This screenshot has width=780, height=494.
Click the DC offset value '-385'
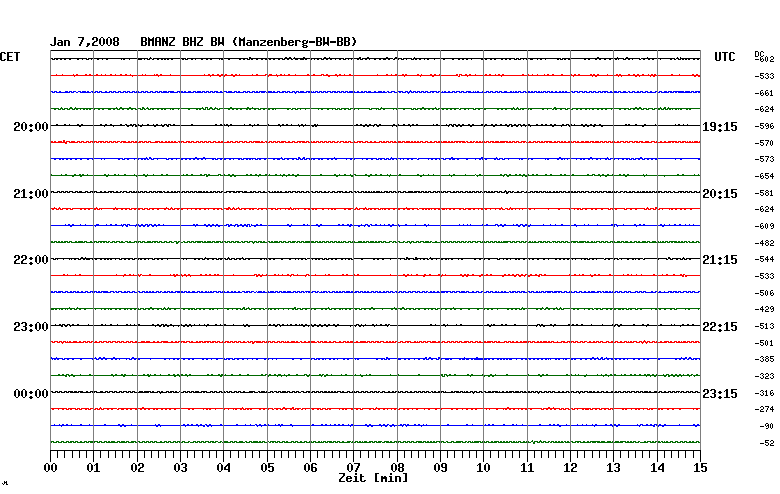(764, 359)
